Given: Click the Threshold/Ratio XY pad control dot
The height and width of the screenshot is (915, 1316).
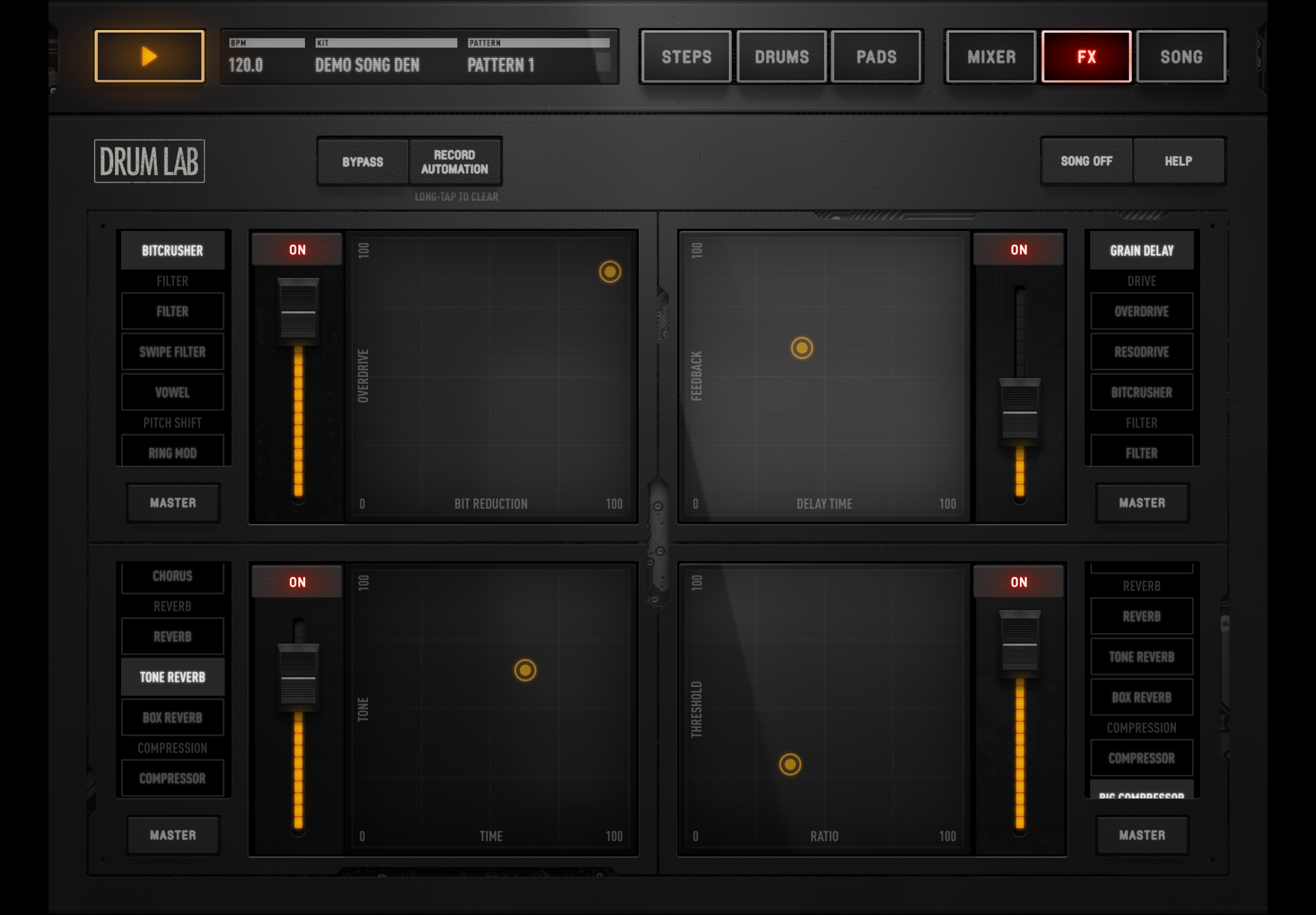Looking at the screenshot, I should (x=790, y=764).
